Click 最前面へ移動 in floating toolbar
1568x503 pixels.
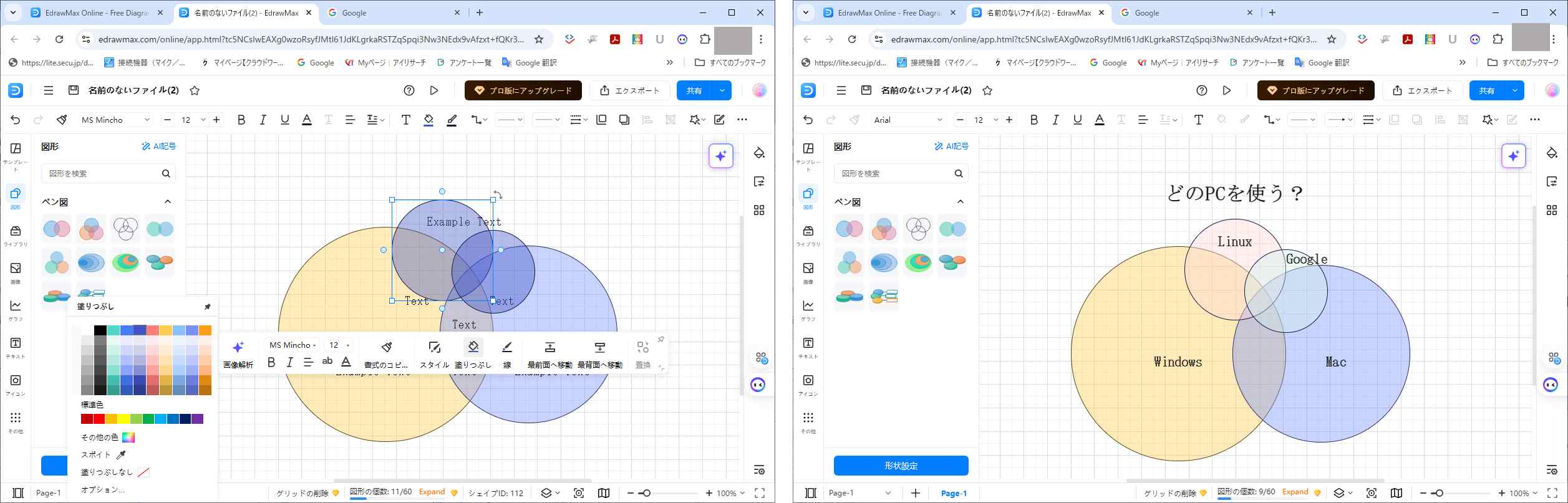point(550,354)
